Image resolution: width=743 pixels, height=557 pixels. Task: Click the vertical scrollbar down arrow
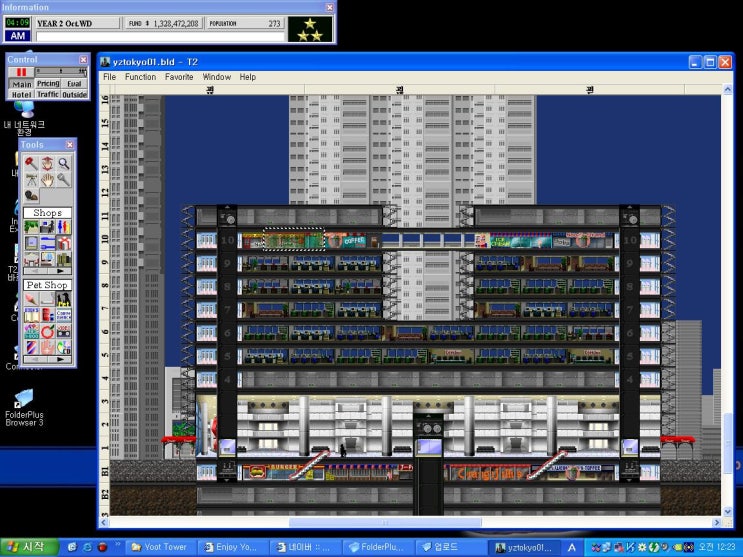728,512
